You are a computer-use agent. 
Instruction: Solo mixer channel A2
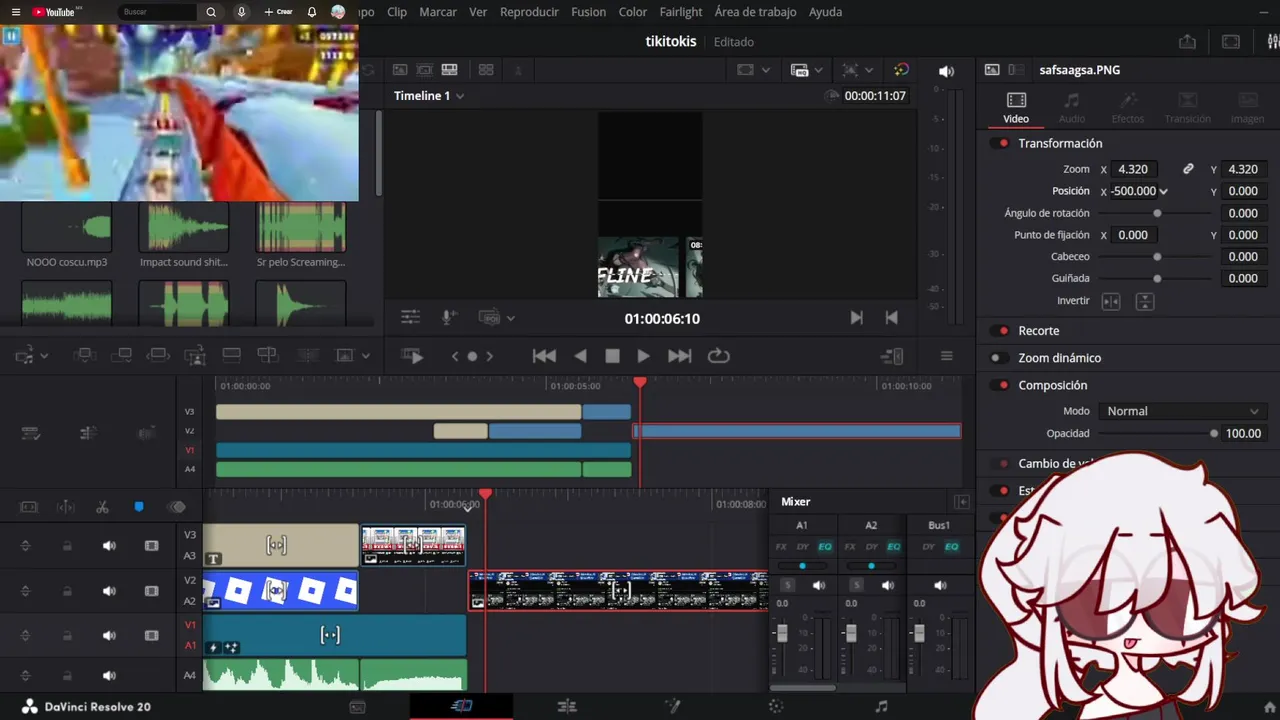pyautogui.click(x=856, y=585)
